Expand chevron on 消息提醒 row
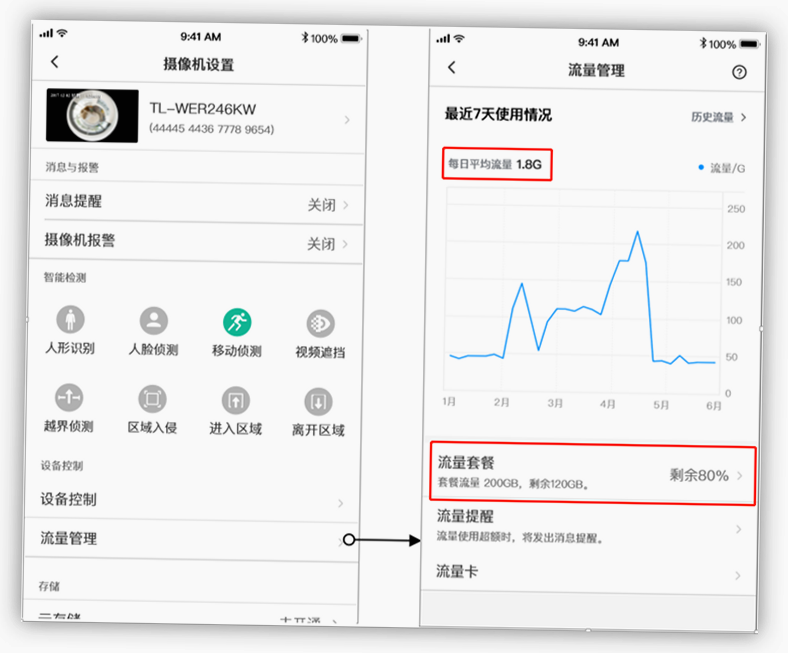 pyautogui.click(x=346, y=205)
